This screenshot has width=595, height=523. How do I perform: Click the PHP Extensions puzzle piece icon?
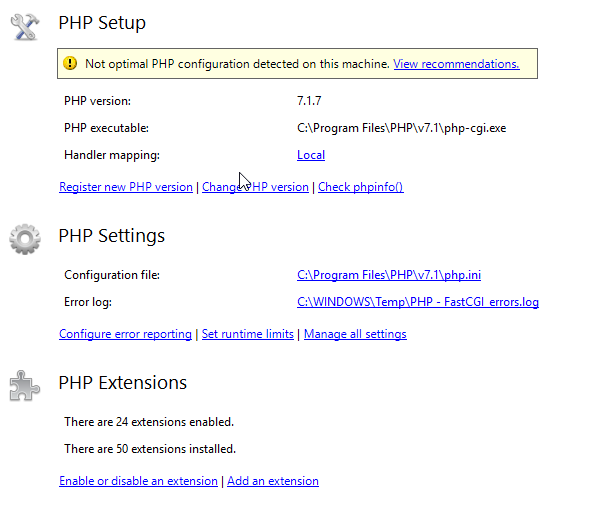coord(24,386)
